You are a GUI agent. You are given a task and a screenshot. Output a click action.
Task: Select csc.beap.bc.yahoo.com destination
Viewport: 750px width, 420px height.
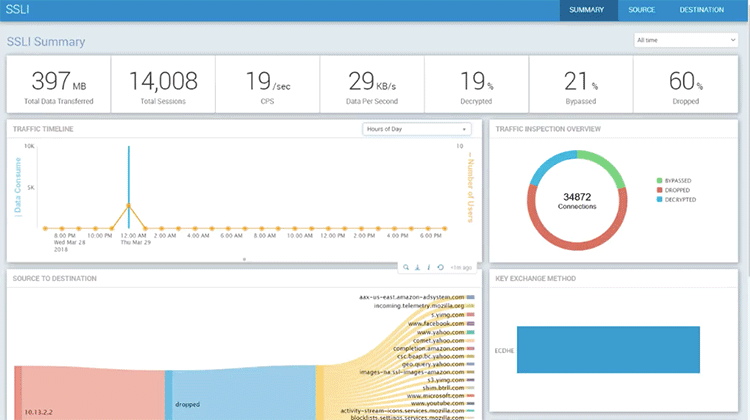430,356
